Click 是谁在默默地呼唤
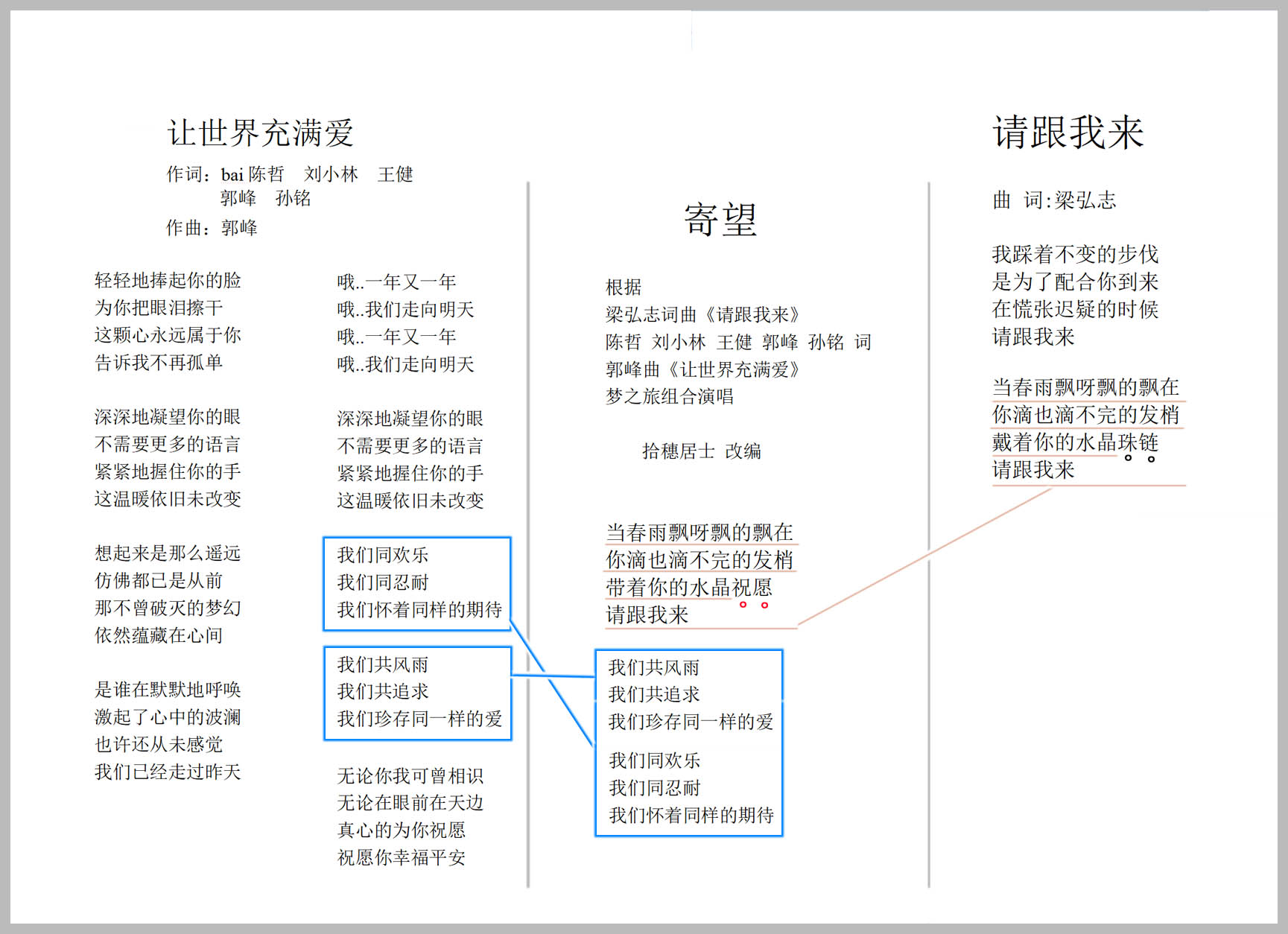 click(x=168, y=690)
